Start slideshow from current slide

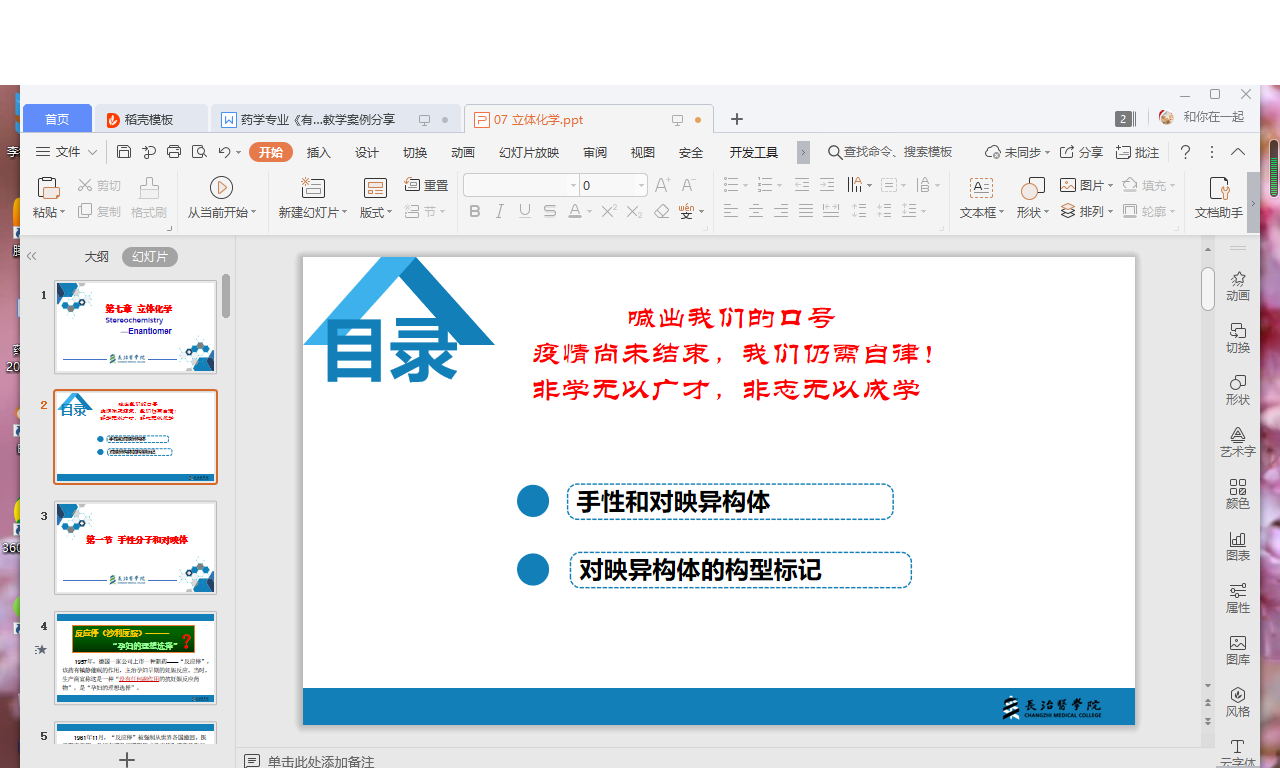pyautogui.click(x=221, y=188)
